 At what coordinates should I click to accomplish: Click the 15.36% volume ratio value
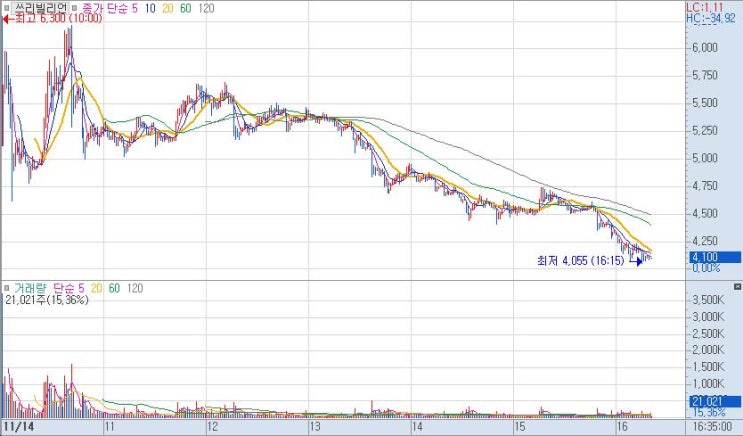709,412
